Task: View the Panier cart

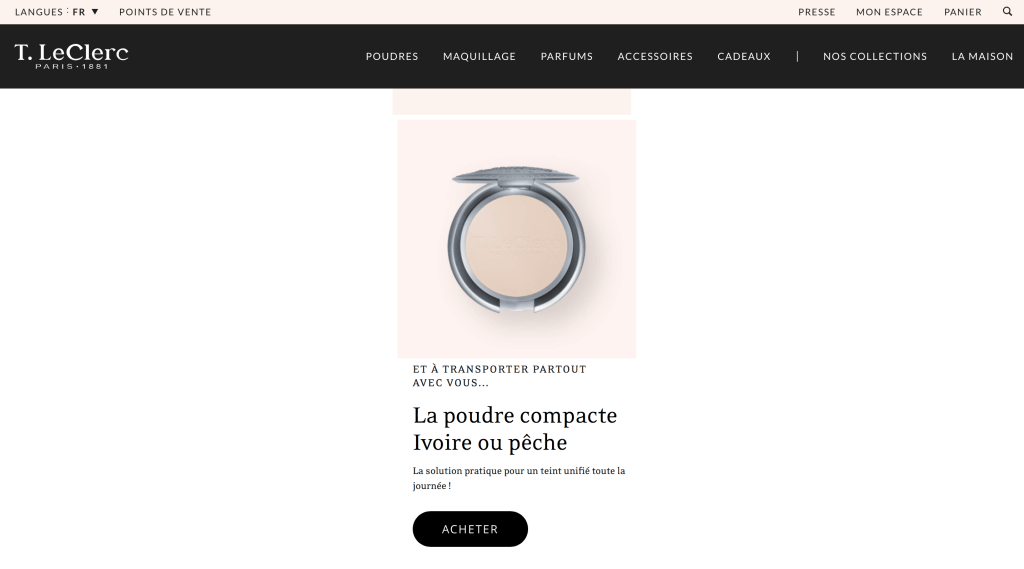Action: (x=962, y=12)
